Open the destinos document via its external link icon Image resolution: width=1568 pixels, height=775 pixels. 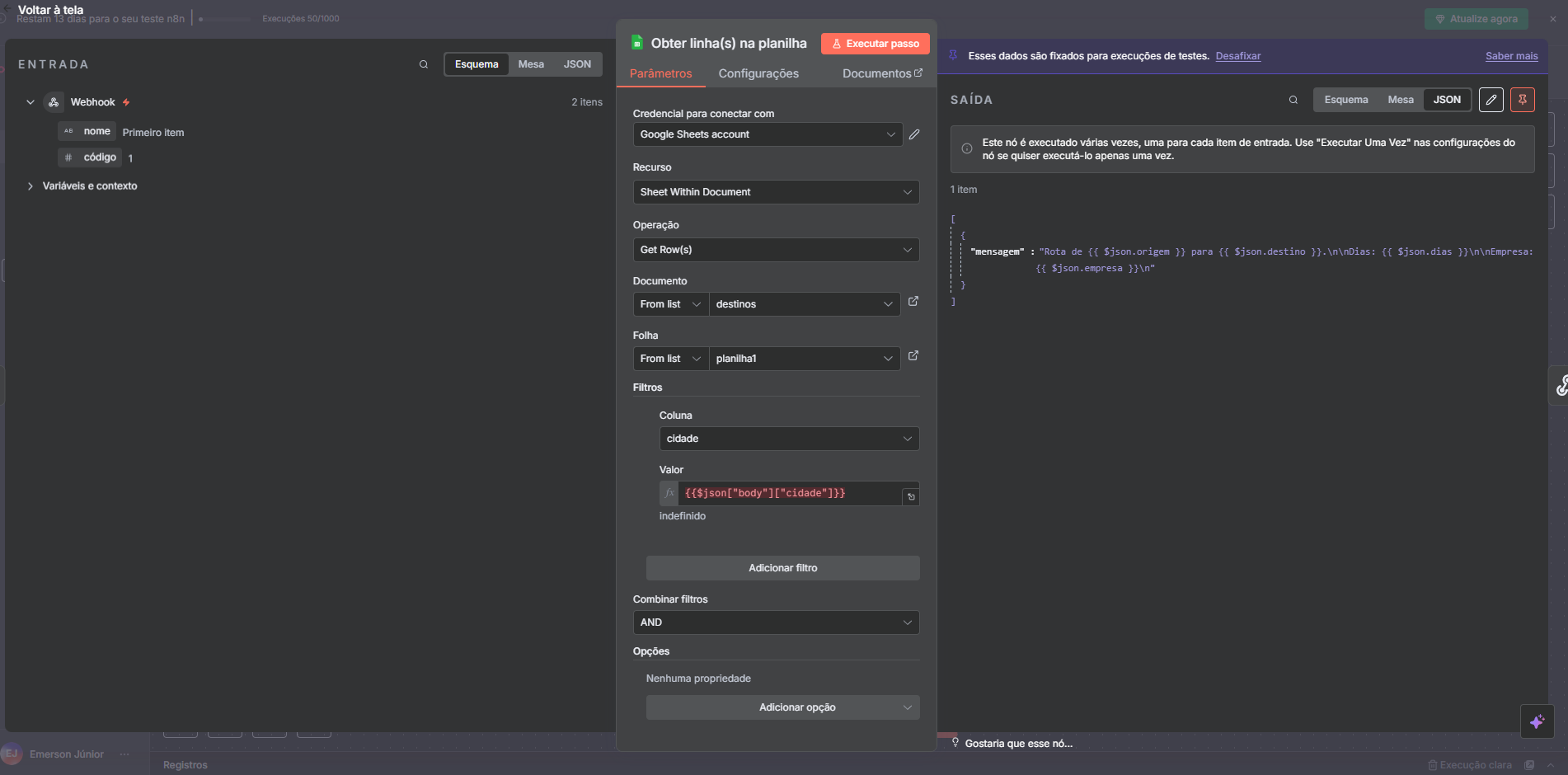point(913,302)
